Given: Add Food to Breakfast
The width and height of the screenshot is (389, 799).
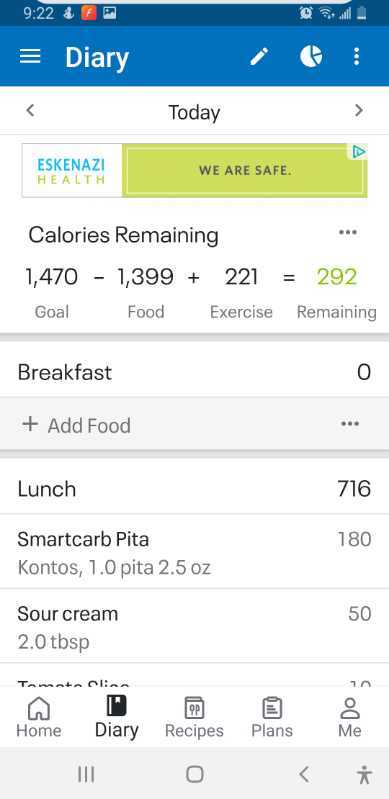Looking at the screenshot, I should pyautogui.click(x=76, y=425).
